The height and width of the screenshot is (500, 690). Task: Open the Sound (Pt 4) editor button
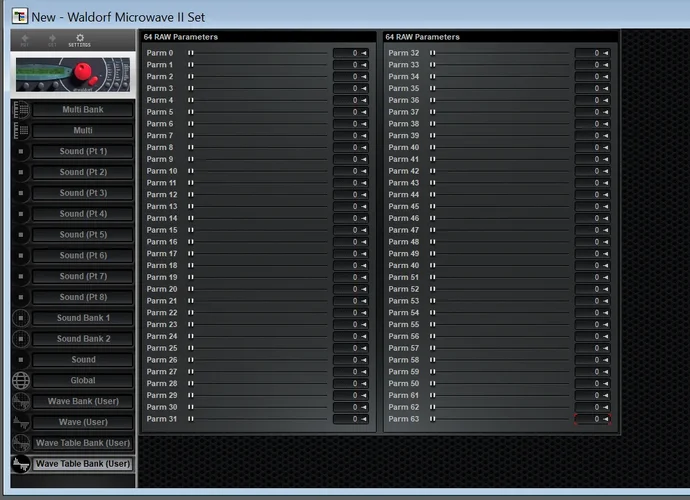(83, 214)
